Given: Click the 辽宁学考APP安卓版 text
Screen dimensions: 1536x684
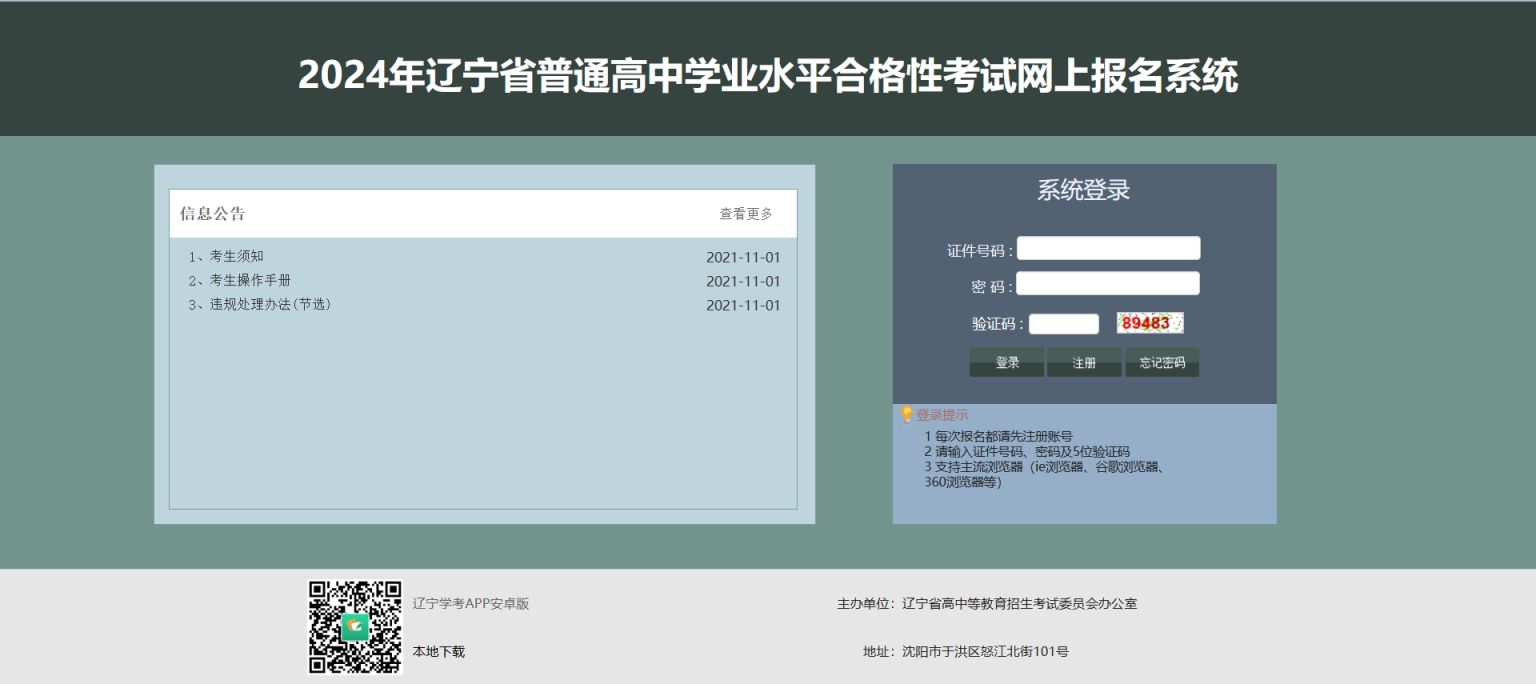Looking at the screenshot, I should (471, 604).
